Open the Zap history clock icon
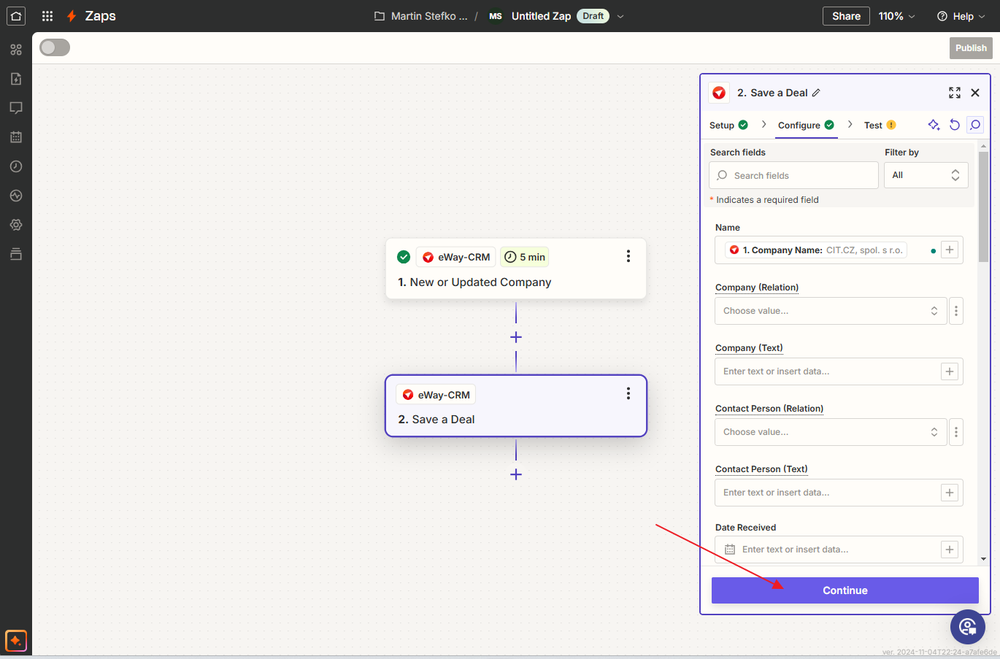 point(16,167)
